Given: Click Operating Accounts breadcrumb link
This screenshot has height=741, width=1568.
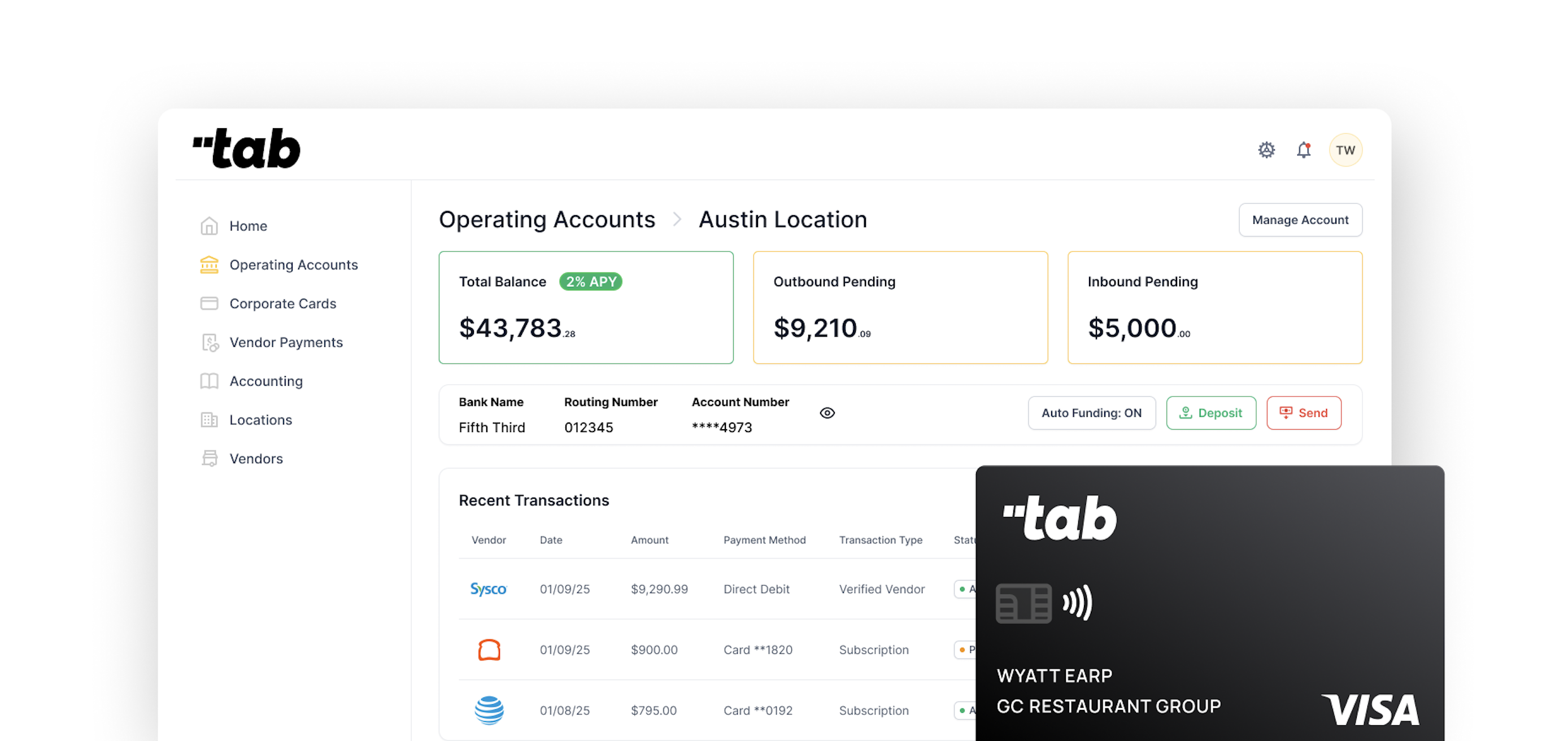Looking at the screenshot, I should [547, 220].
